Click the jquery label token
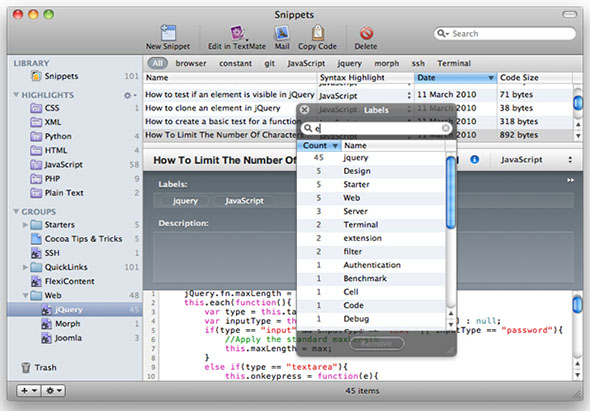Image resolution: width=590 pixels, height=411 pixels. tap(185, 201)
